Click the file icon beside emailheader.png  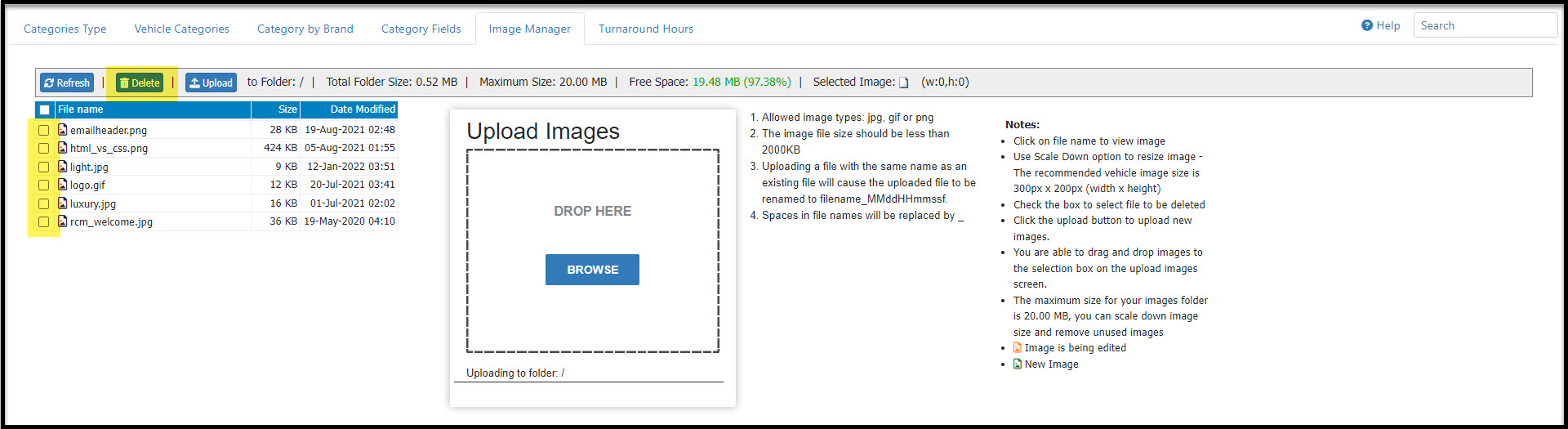click(x=62, y=130)
